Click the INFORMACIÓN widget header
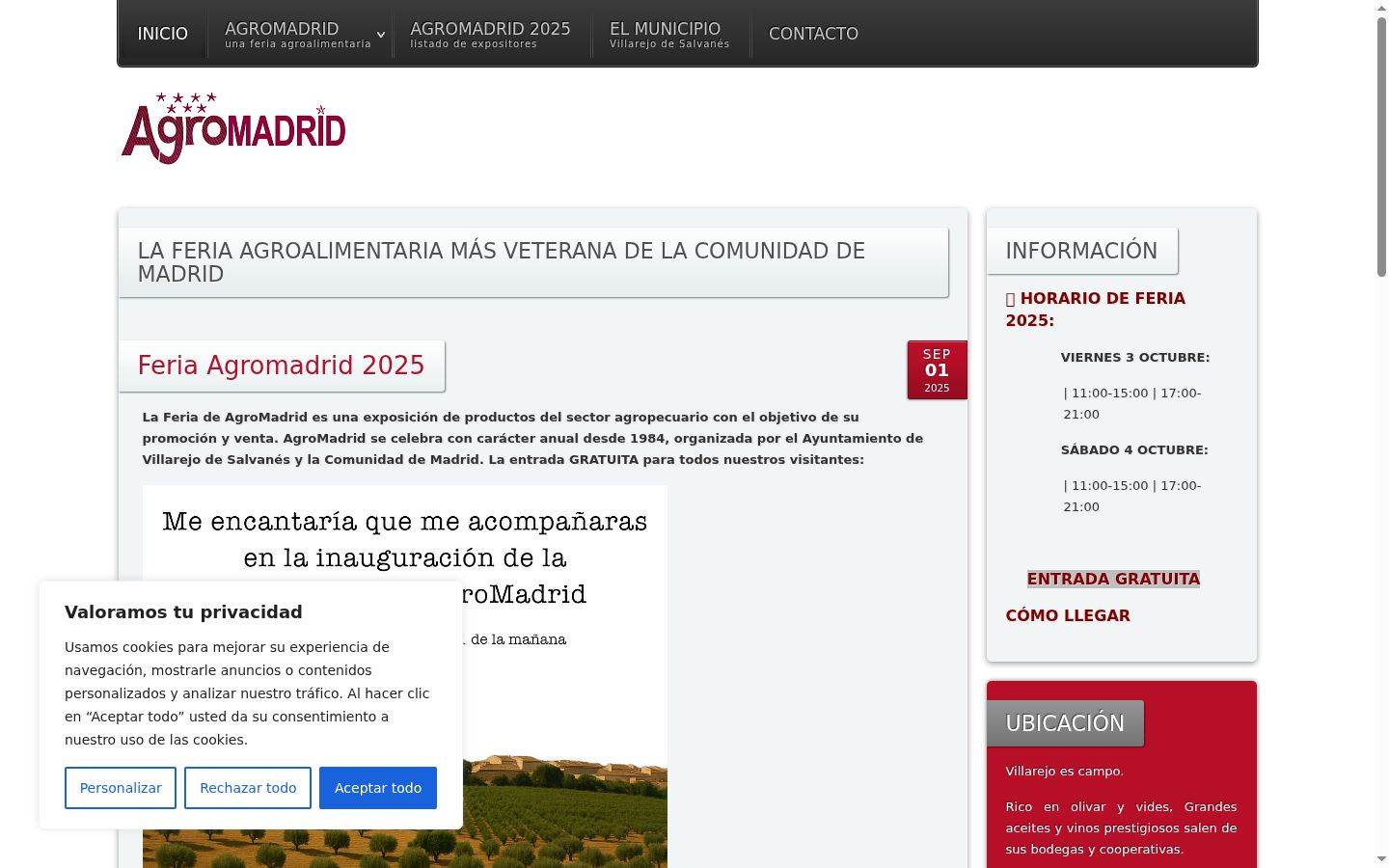Screen dimensions: 1389x868 click(x=1081, y=251)
